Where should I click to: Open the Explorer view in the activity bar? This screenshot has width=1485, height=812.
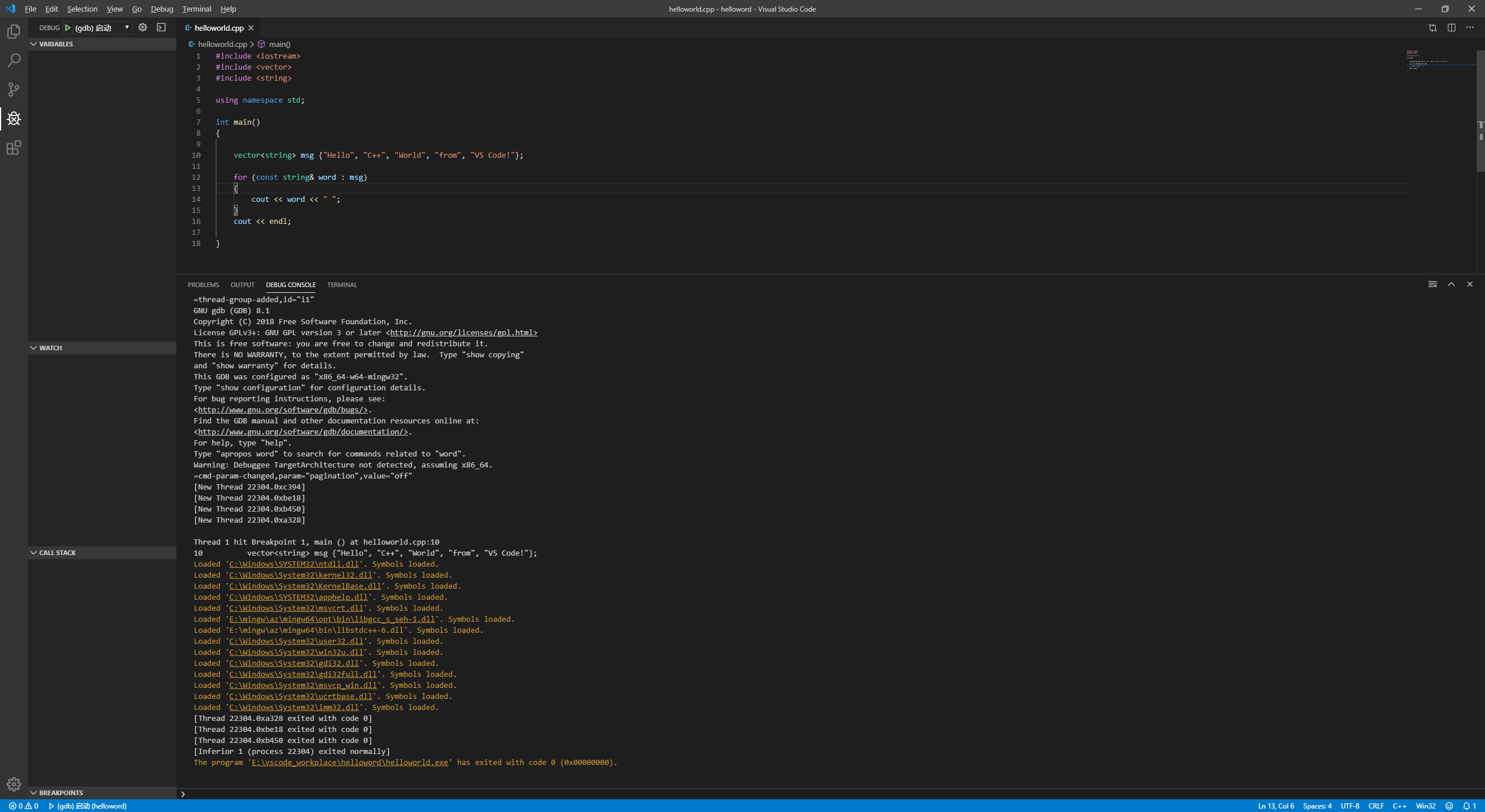pyautogui.click(x=13, y=31)
